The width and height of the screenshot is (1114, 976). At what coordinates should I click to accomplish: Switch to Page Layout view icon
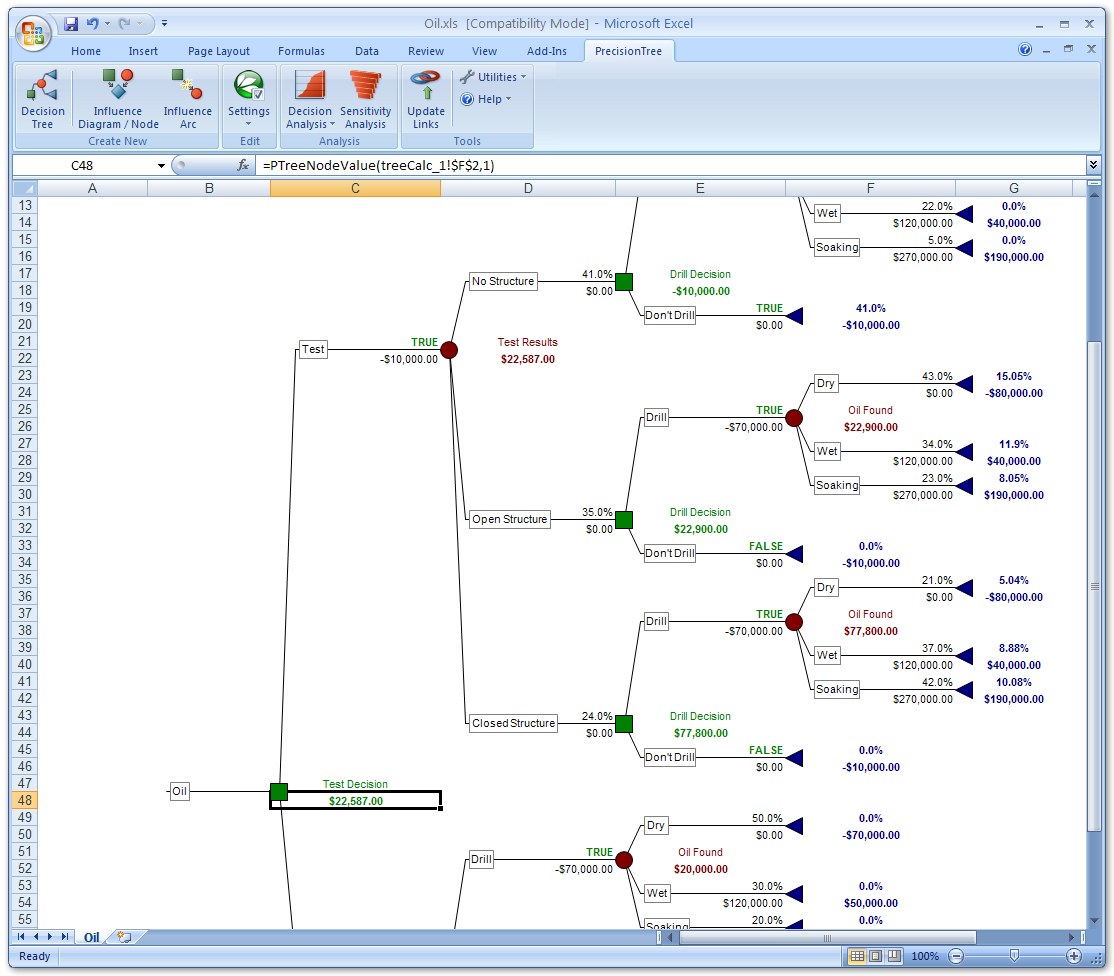point(876,956)
